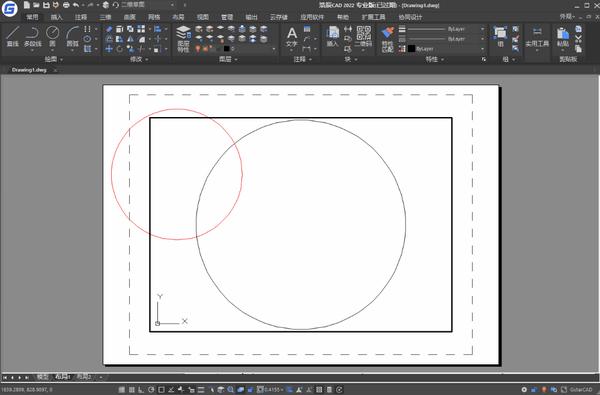Viewport: 600px width, 395px height.
Task: Open the workspace dropdown (二维草图)
Action: pos(147,5)
